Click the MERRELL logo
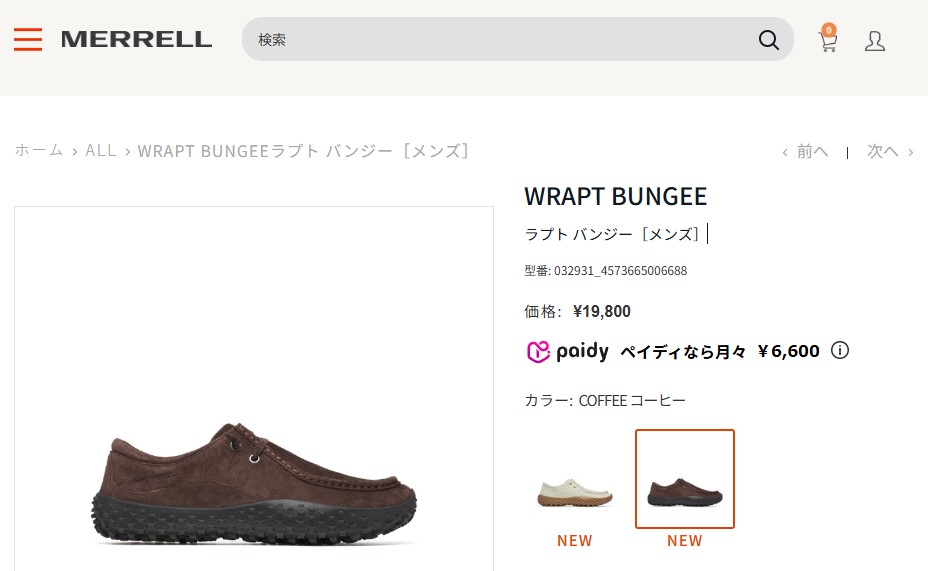This screenshot has height=571, width=928. pyautogui.click(x=137, y=39)
